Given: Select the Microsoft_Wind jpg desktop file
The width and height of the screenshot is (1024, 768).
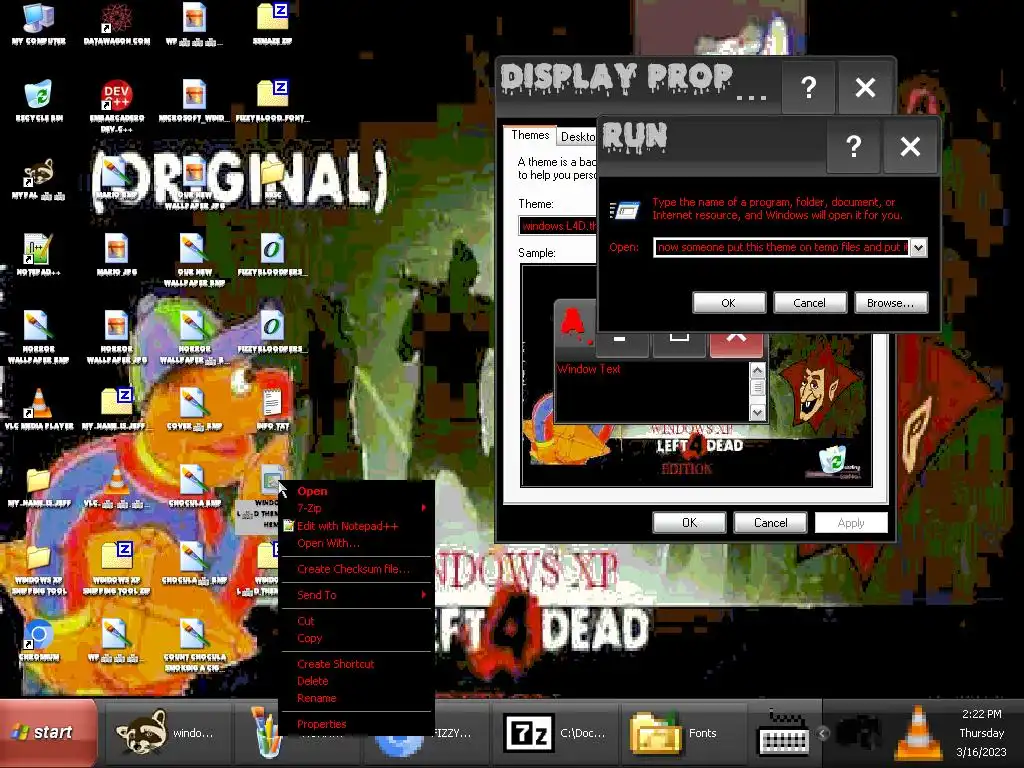Looking at the screenshot, I should click(194, 101).
